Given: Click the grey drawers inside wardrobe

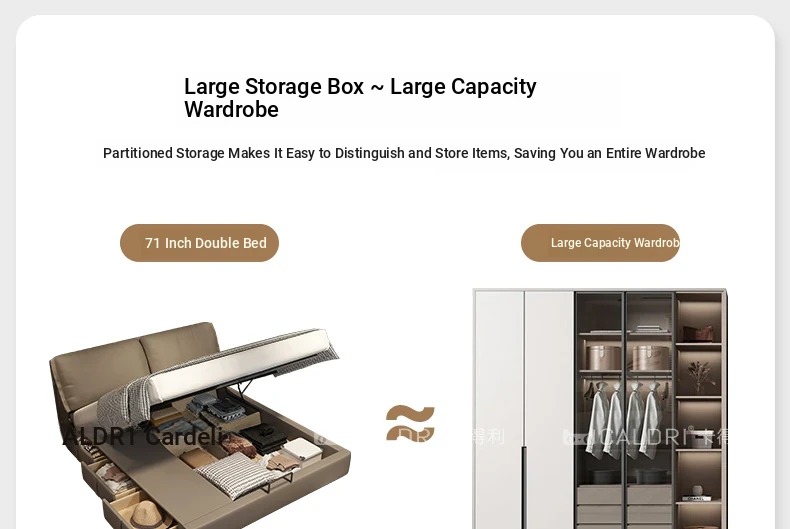Looking at the screenshot, I should pos(623,507).
